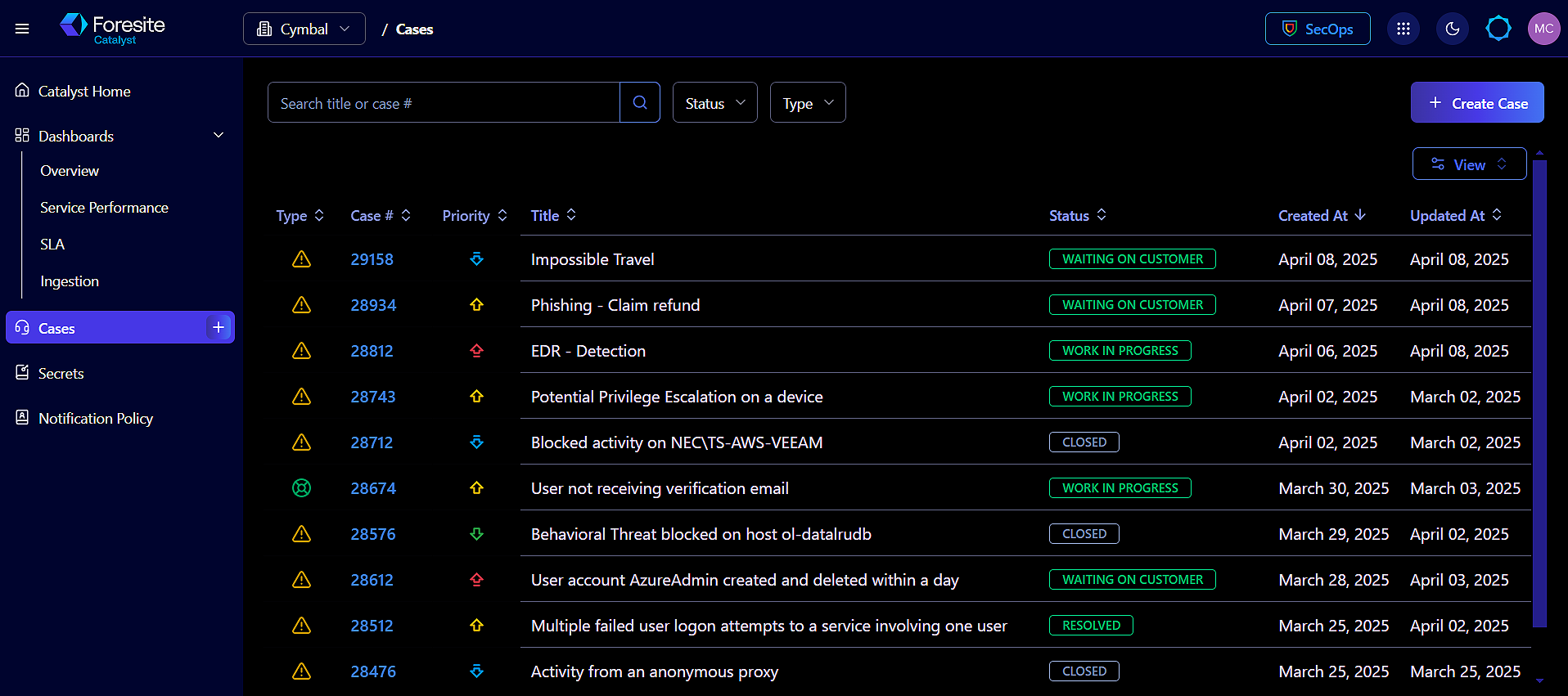1568x696 pixels.
Task: Click the SecOps button
Action: [1318, 29]
